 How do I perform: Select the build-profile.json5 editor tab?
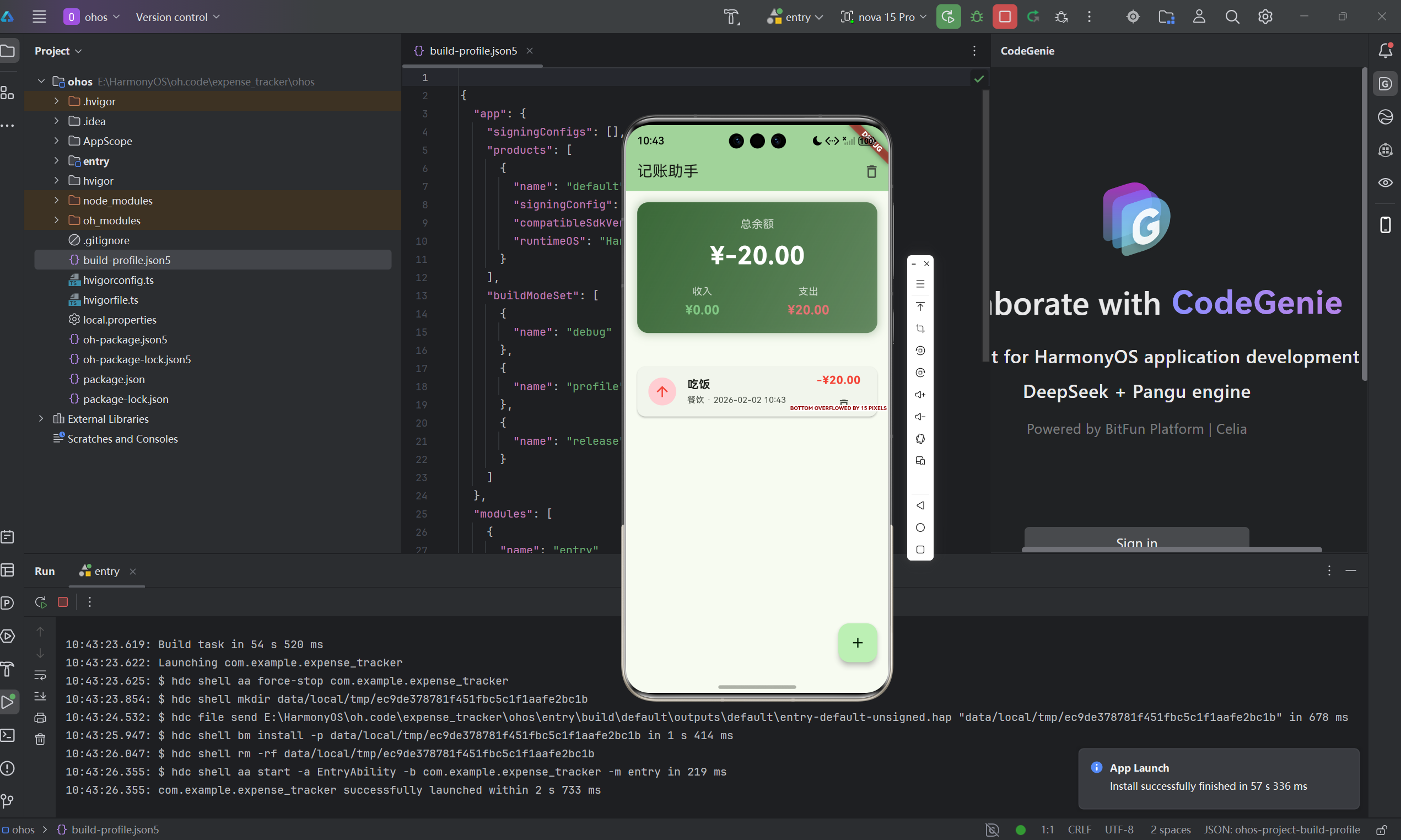click(x=472, y=50)
